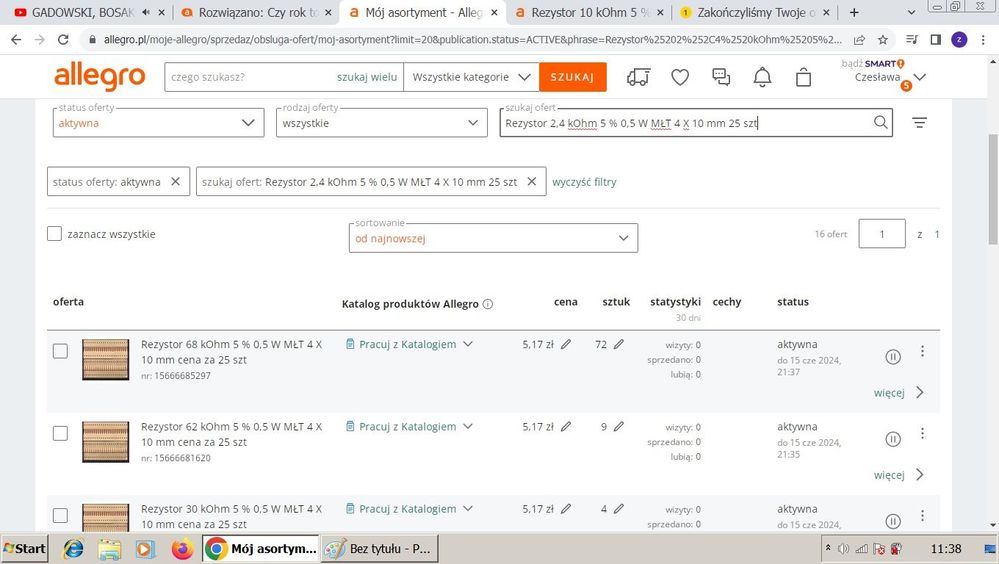Expand account menu arrow next to Czesława
Screen dimensions: 999x564
point(920,77)
